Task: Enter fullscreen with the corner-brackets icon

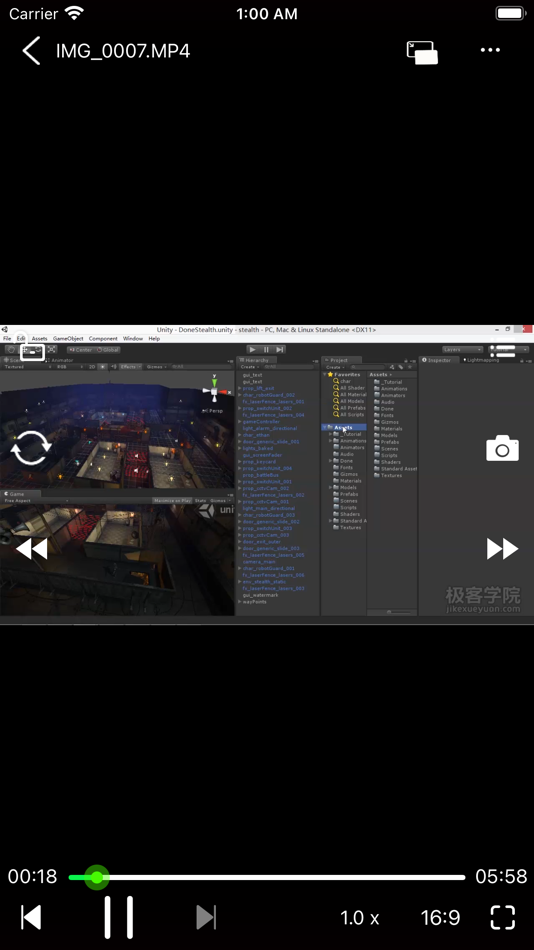Action: coord(502,917)
